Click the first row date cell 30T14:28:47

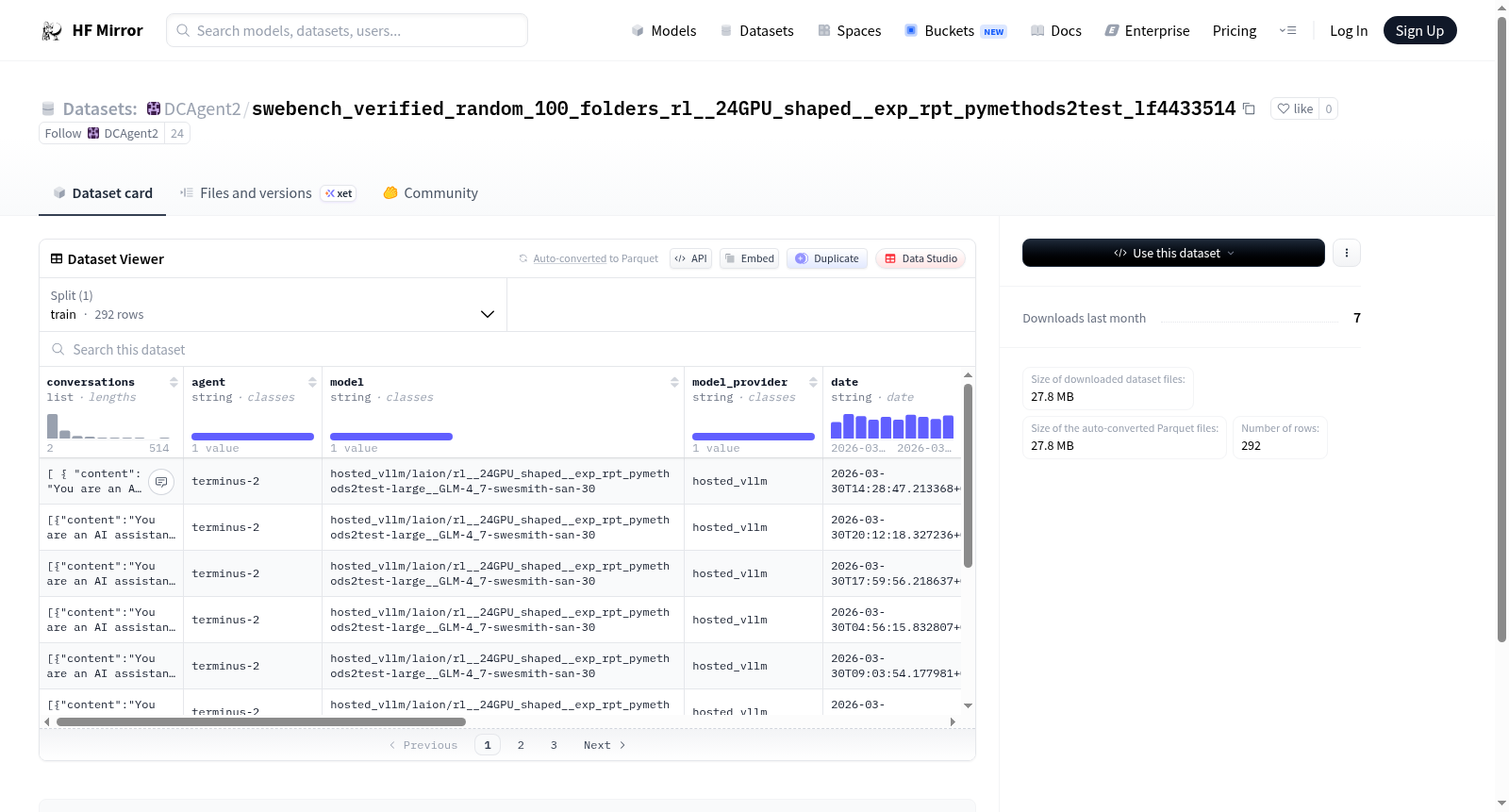pyautogui.click(x=892, y=482)
